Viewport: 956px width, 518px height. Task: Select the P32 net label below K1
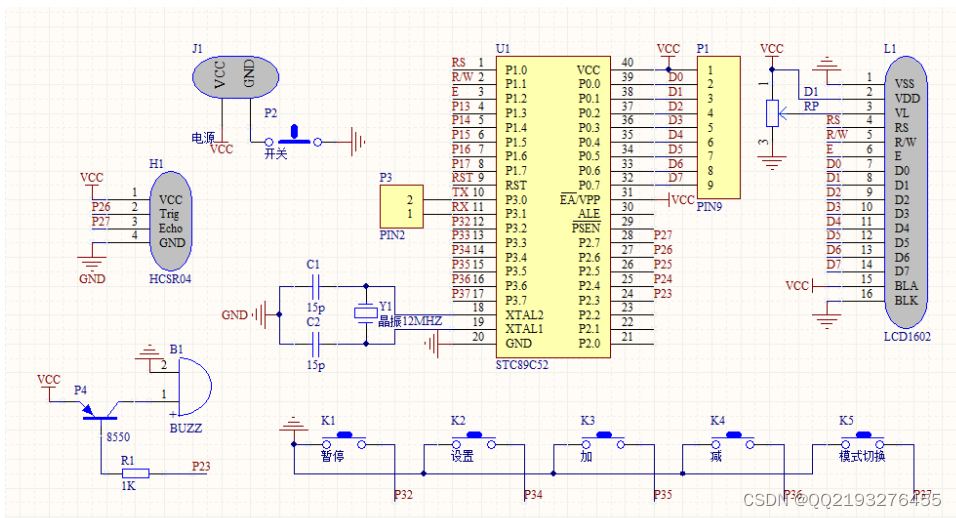(403, 495)
